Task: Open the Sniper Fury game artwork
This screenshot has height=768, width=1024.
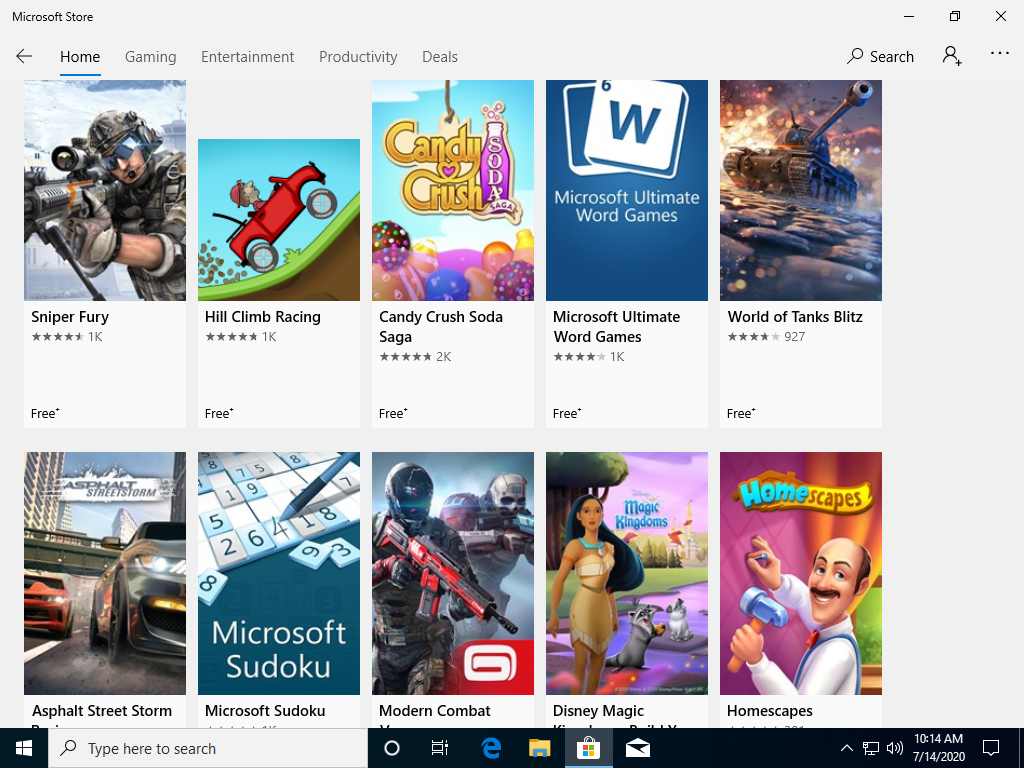Action: click(x=105, y=190)
